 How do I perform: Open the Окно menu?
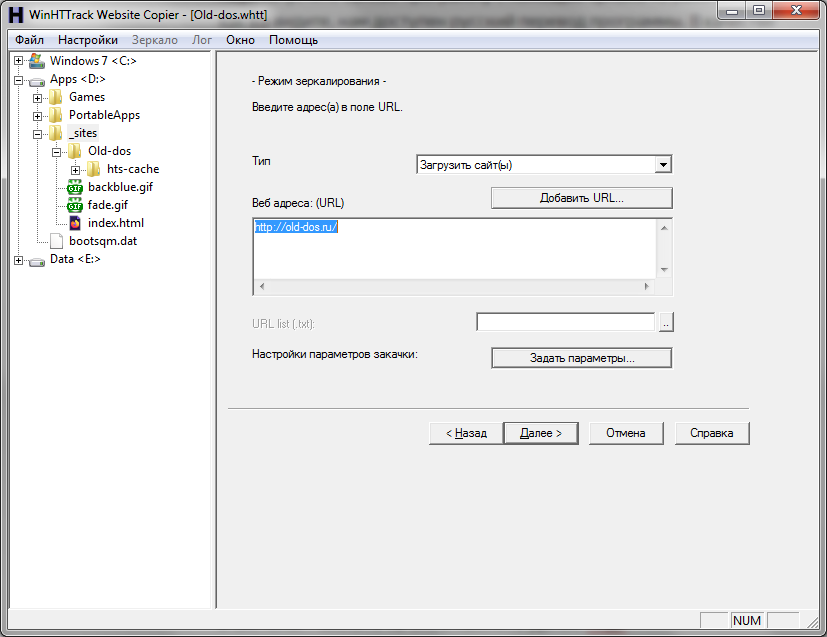pos(241,40)
